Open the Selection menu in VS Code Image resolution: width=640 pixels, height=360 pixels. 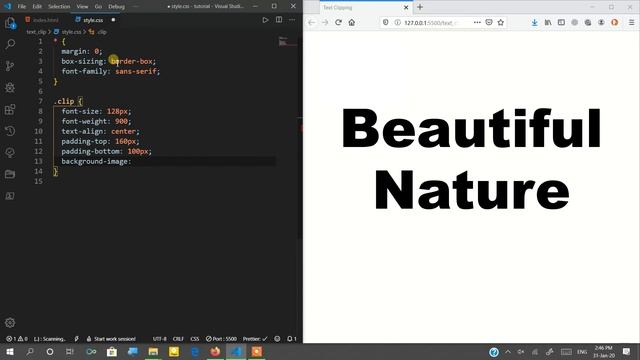click(59, 7)
